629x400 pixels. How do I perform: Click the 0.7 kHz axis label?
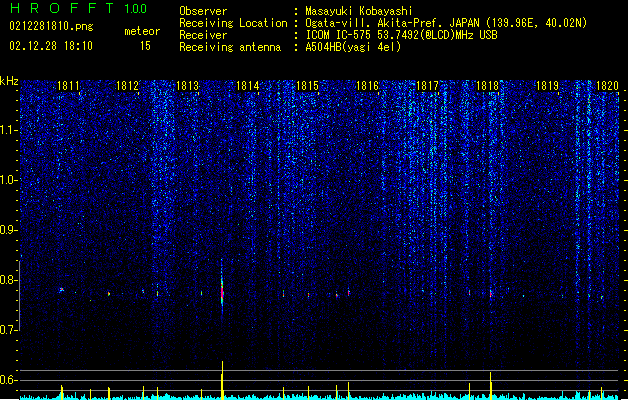(9, 330)
